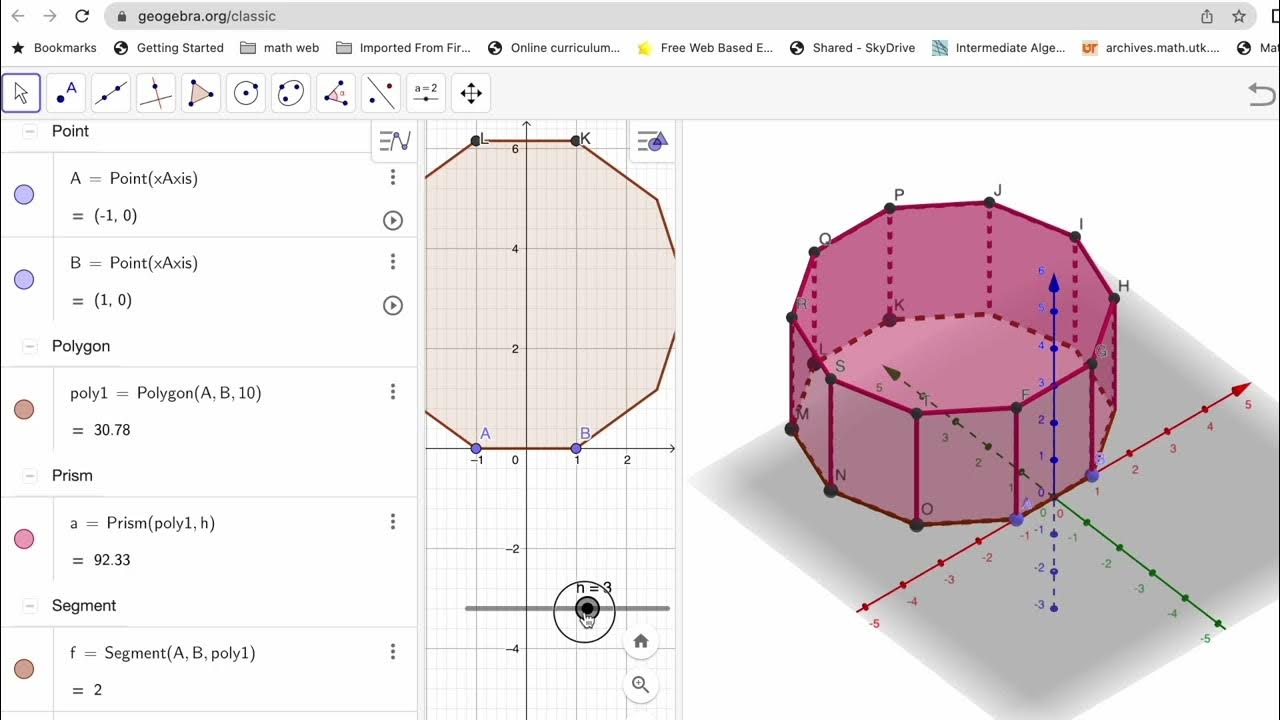Screen dimensions: 1280x720
Task: Open the options menu for segment f
Action: coord(393,652)
